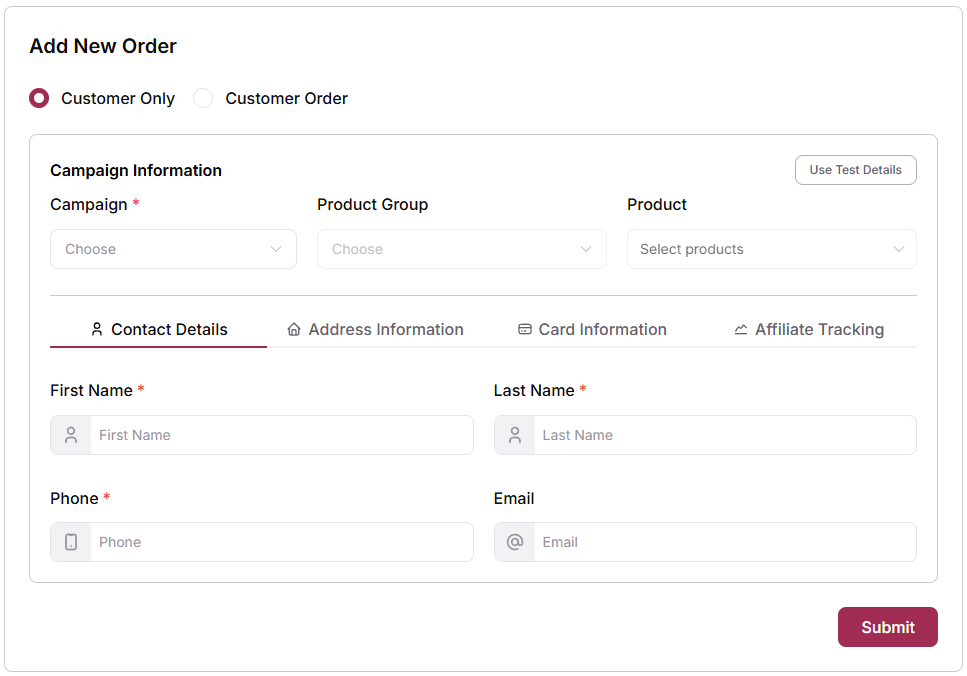Image resolution: width=967 pixels, height=676 pixels.
Task: Click the Phone label above the field
Action: tap(75, 498)
